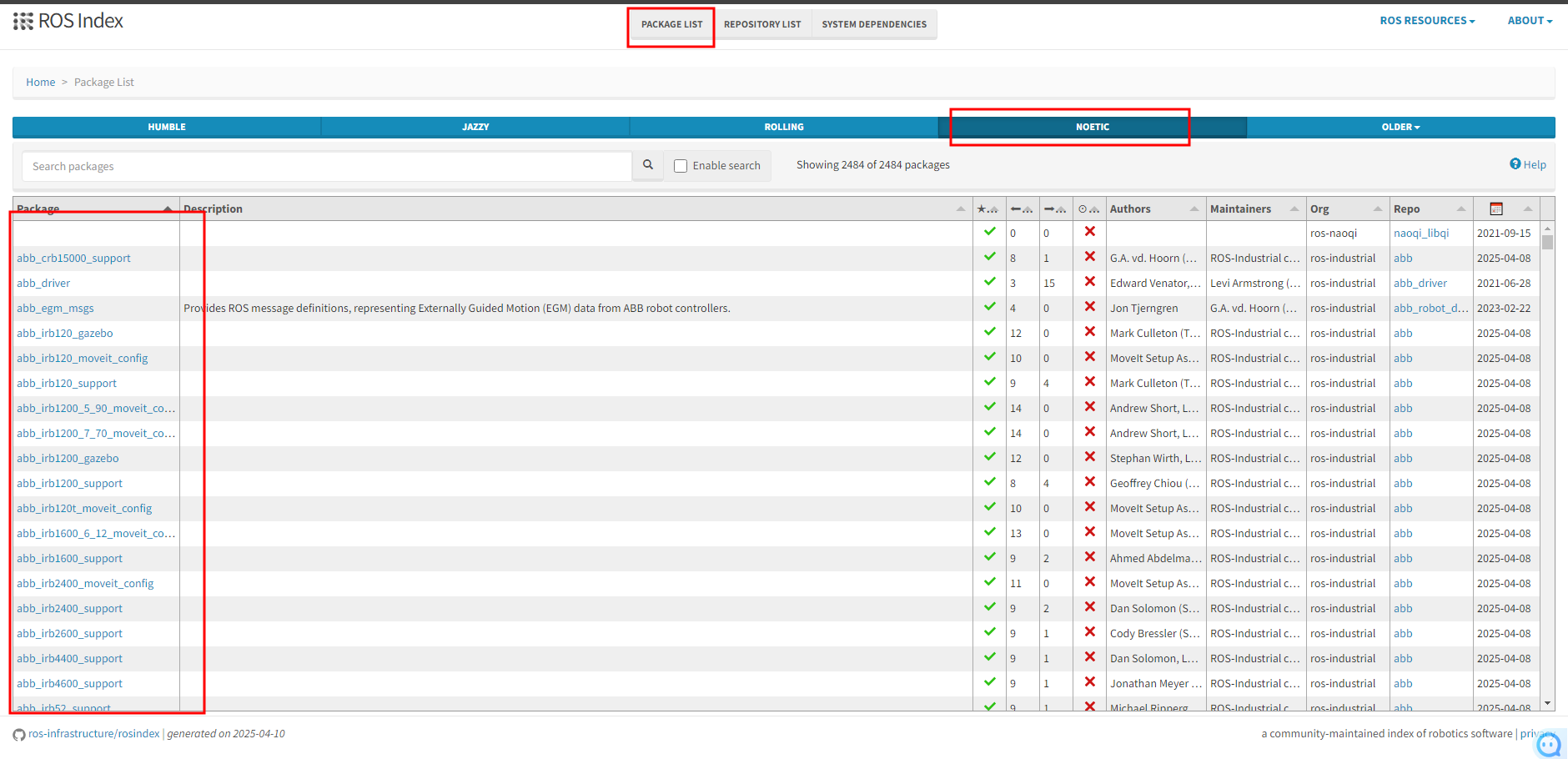Sort by the calendar date column icon
Screen dimensions: 1568x759
click(1496, 209)
